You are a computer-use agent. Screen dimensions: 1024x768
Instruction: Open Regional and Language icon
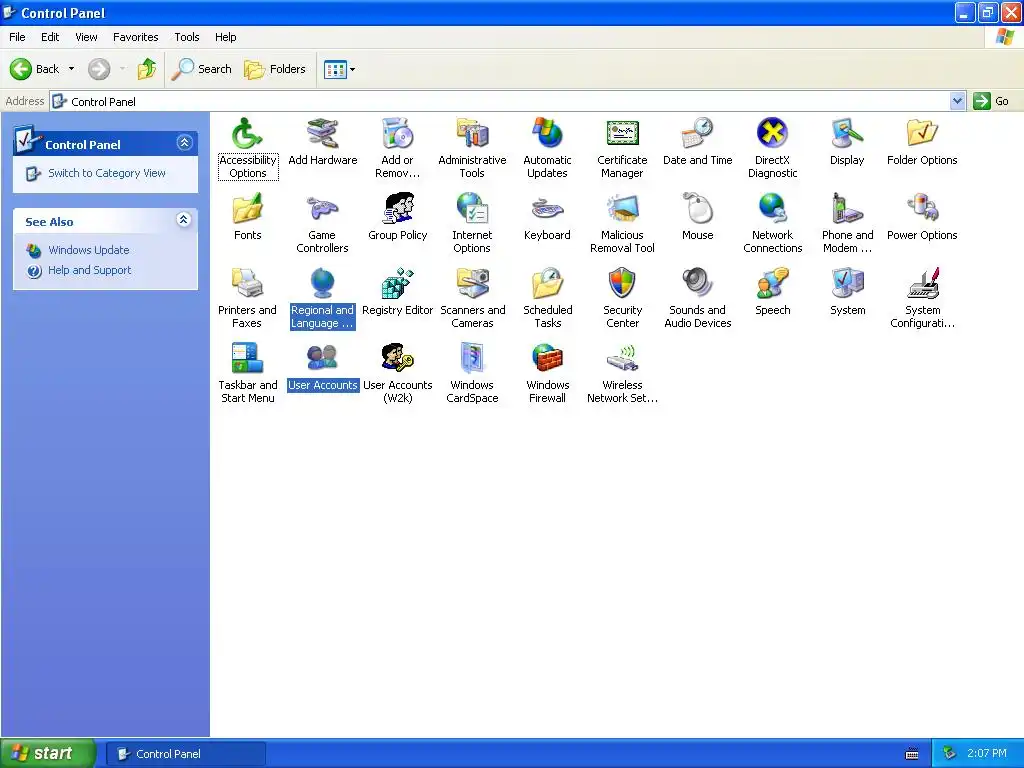point(323,284)
